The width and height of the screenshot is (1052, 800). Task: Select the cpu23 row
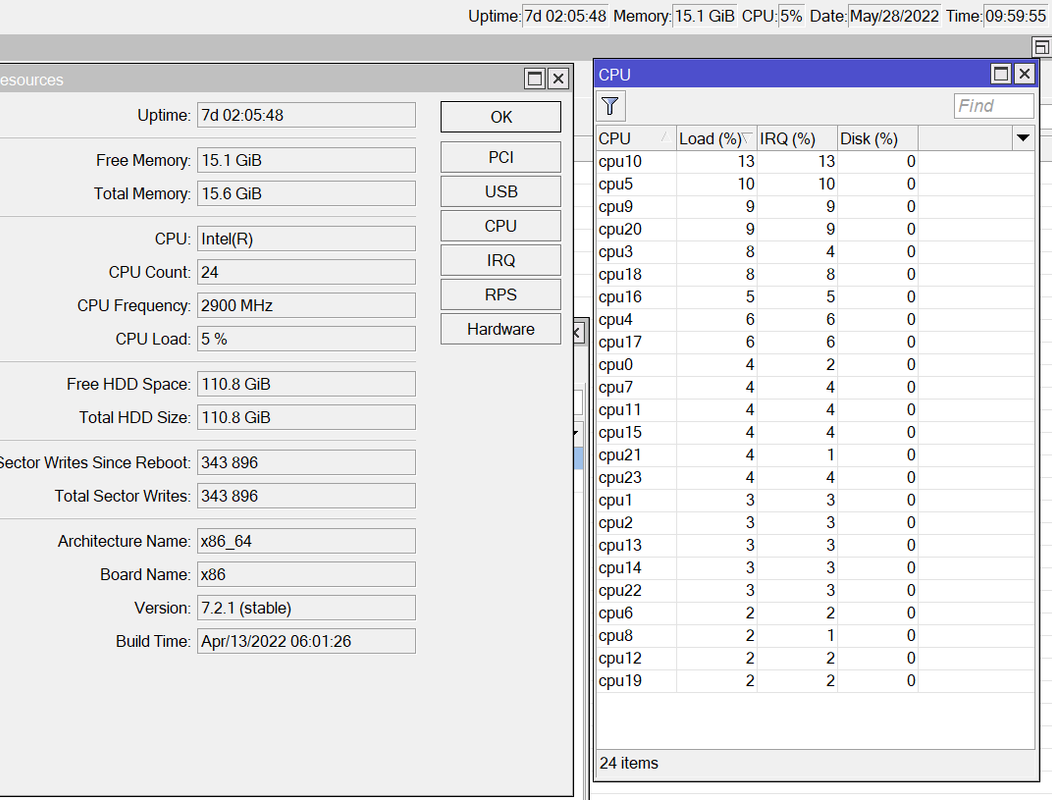814,478
